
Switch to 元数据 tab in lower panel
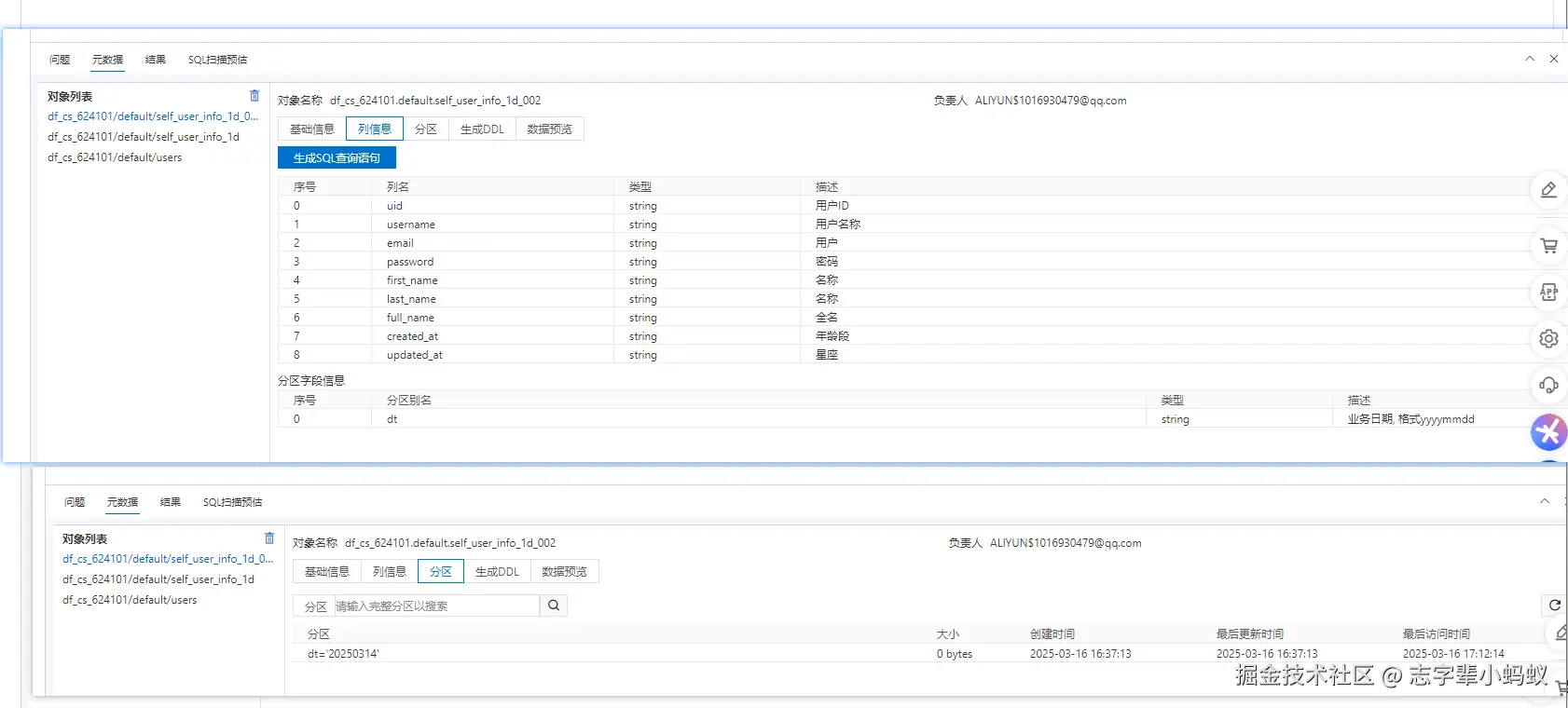[x=122, y=502]
